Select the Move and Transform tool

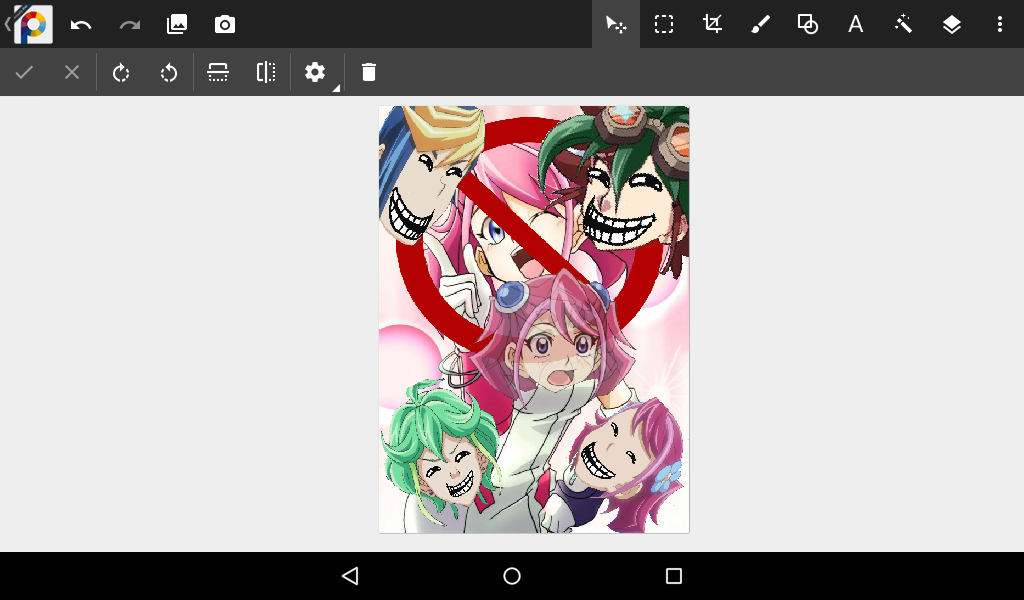pos(616,25)
